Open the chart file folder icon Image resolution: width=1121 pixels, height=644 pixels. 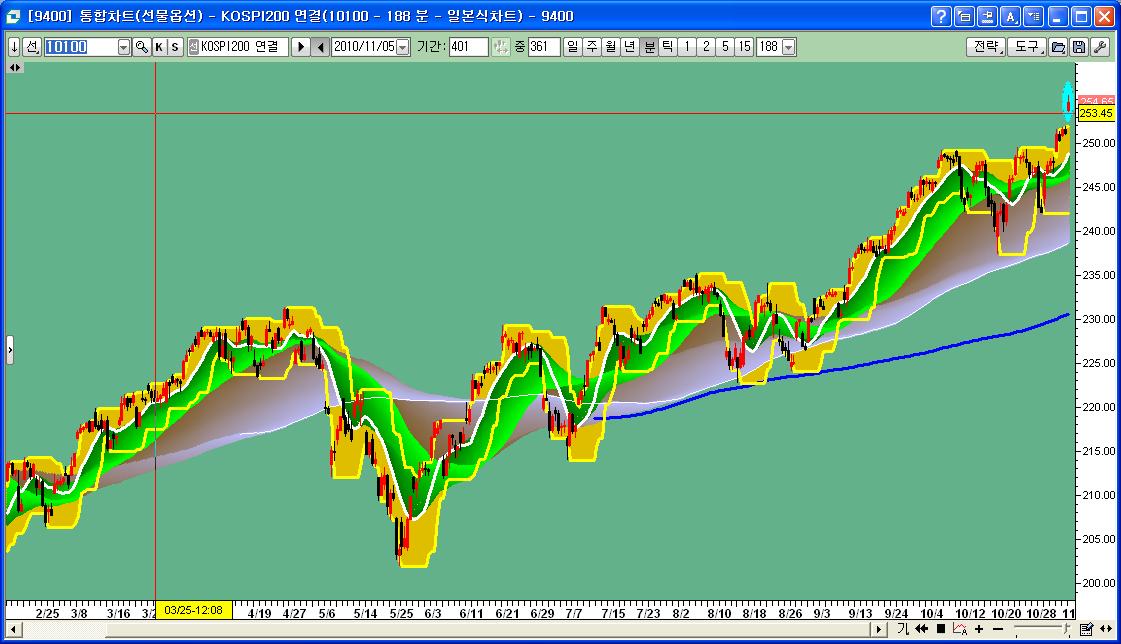1057,47
